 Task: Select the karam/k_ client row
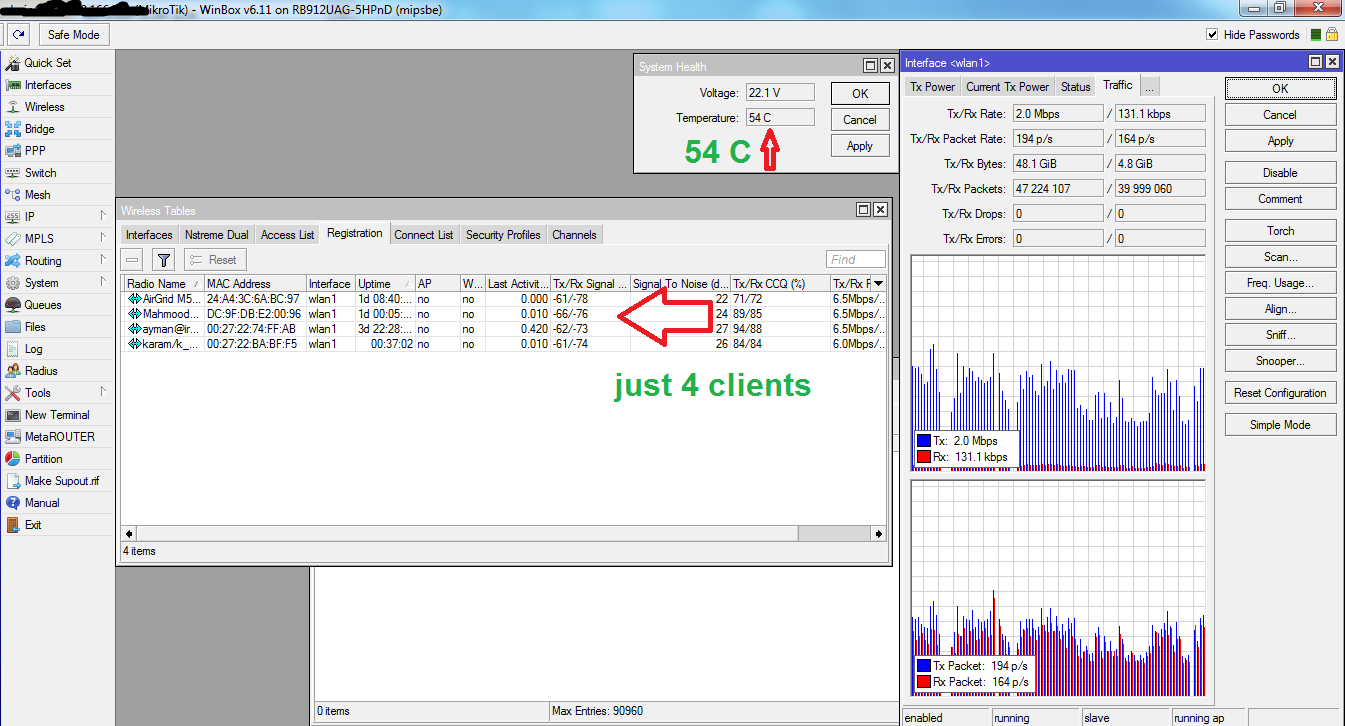[503, 344]
